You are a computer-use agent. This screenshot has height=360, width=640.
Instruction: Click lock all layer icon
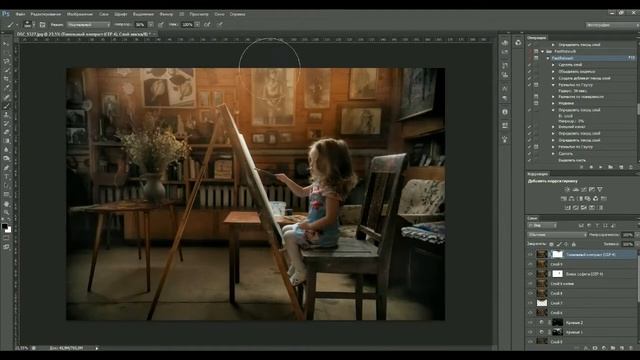(573, 244)
